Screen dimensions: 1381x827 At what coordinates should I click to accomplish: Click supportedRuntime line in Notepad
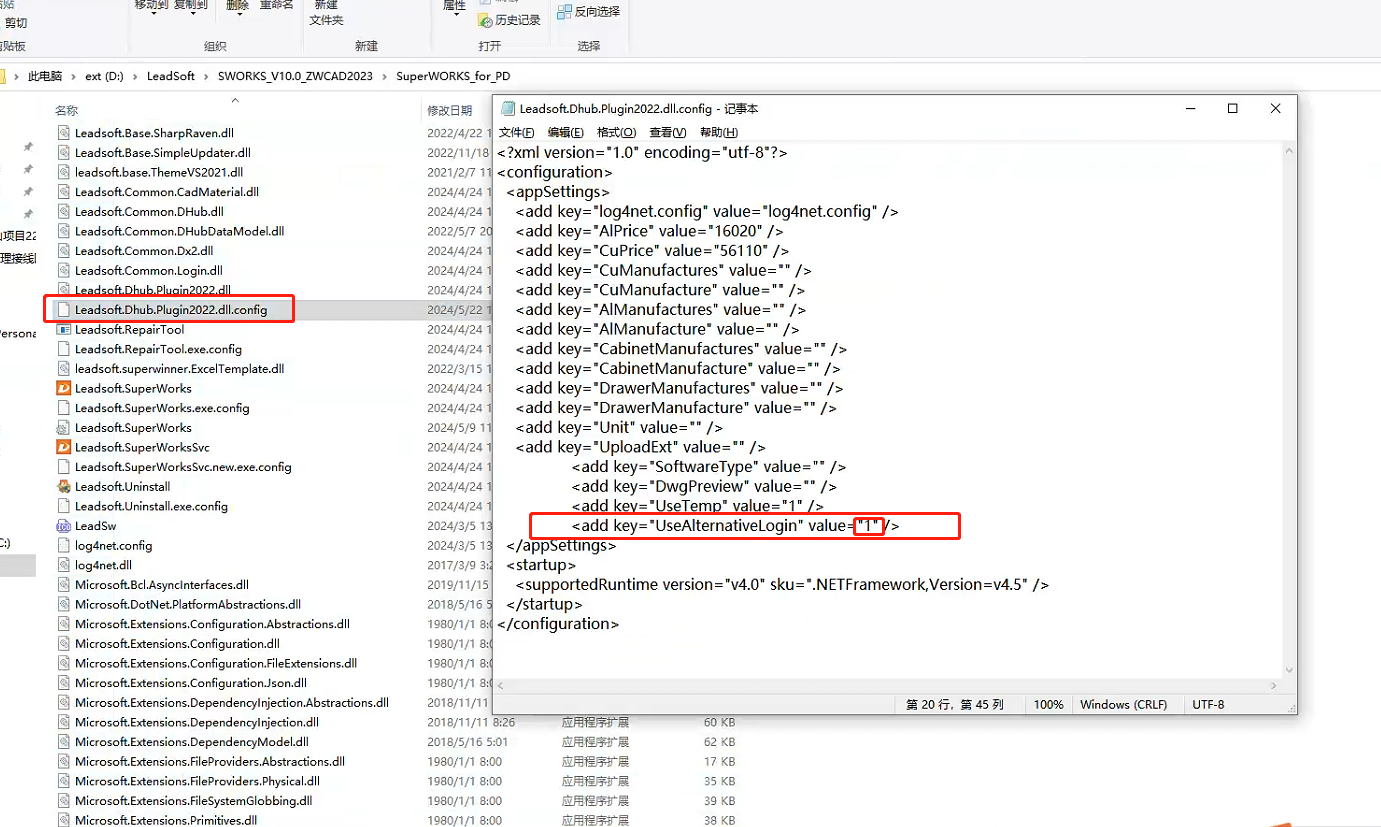(782, 585)
